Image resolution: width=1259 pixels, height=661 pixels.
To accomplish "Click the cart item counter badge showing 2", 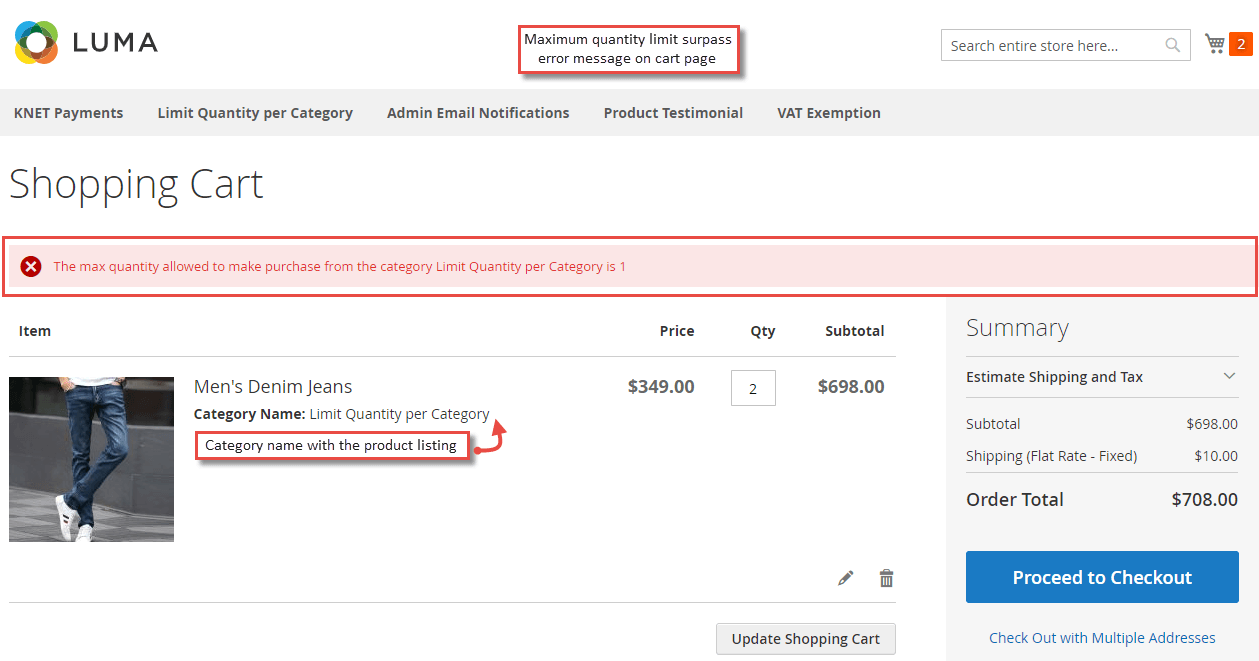I will tap(1241, 43).
